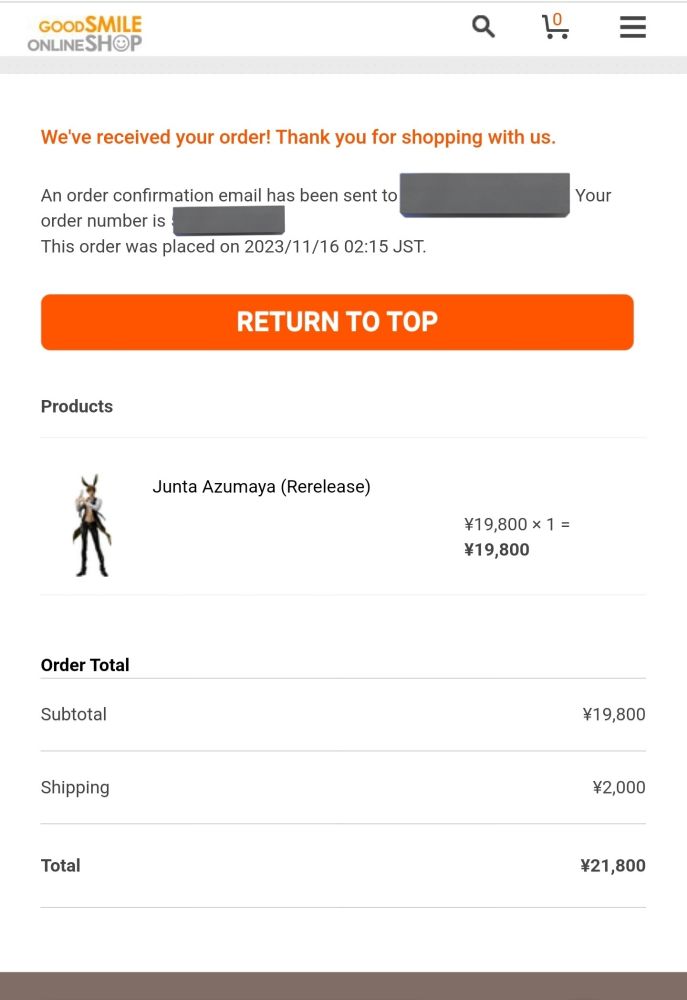This screenshot has width=687, height=1000.
Task: Click the redacted email address box
Action: click(x=484, y=195)
